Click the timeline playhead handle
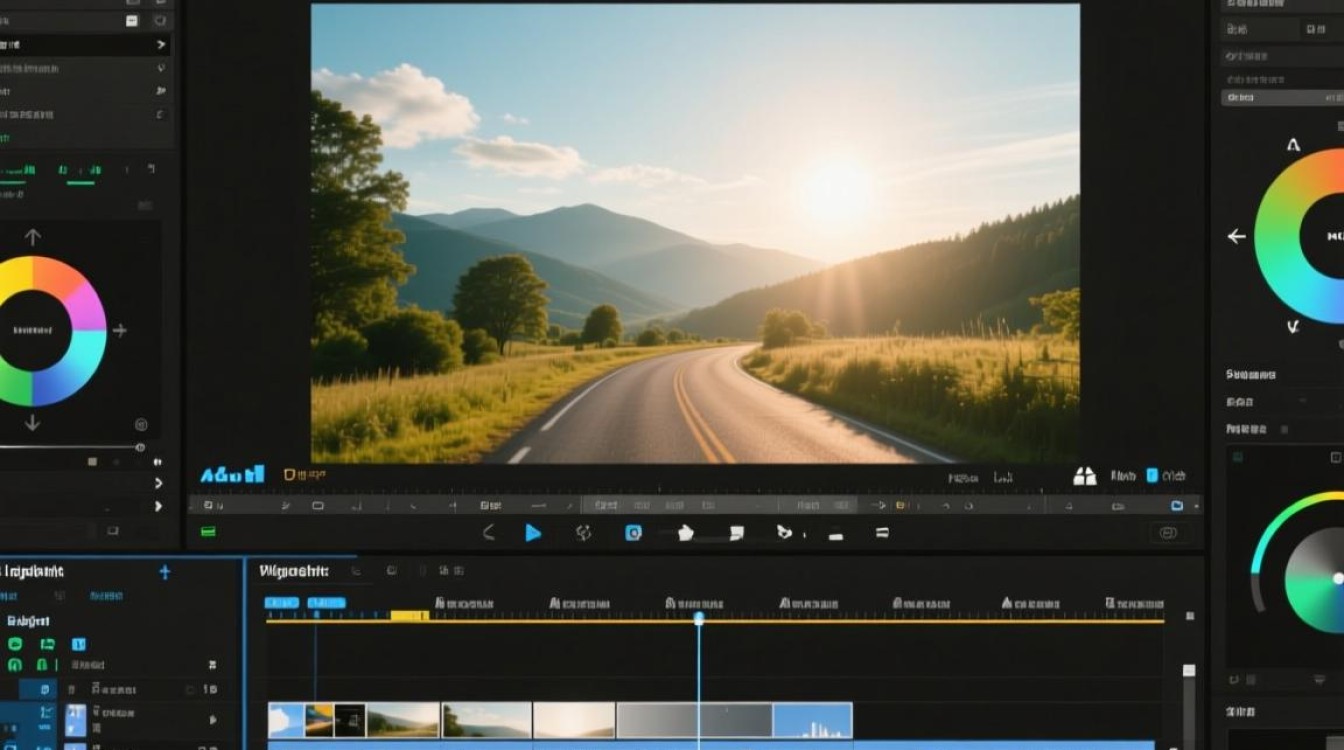This screenshot has height=750, width=1344. point(699,619)
